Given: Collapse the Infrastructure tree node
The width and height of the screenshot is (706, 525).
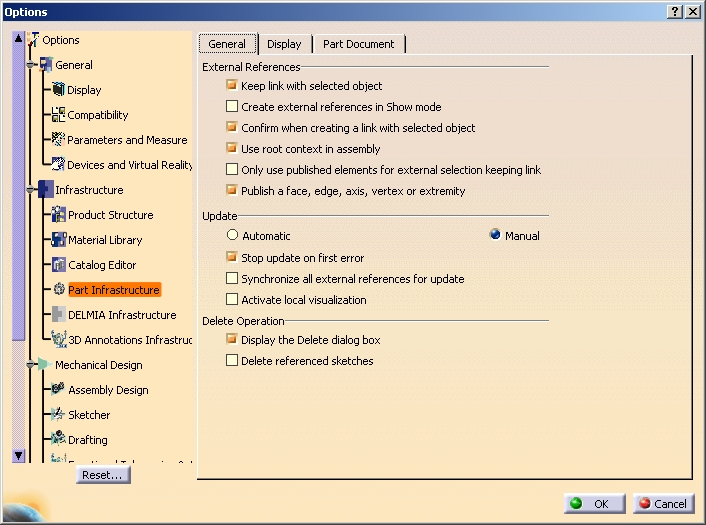Looking at the screenshot, I should coord(31,190).
